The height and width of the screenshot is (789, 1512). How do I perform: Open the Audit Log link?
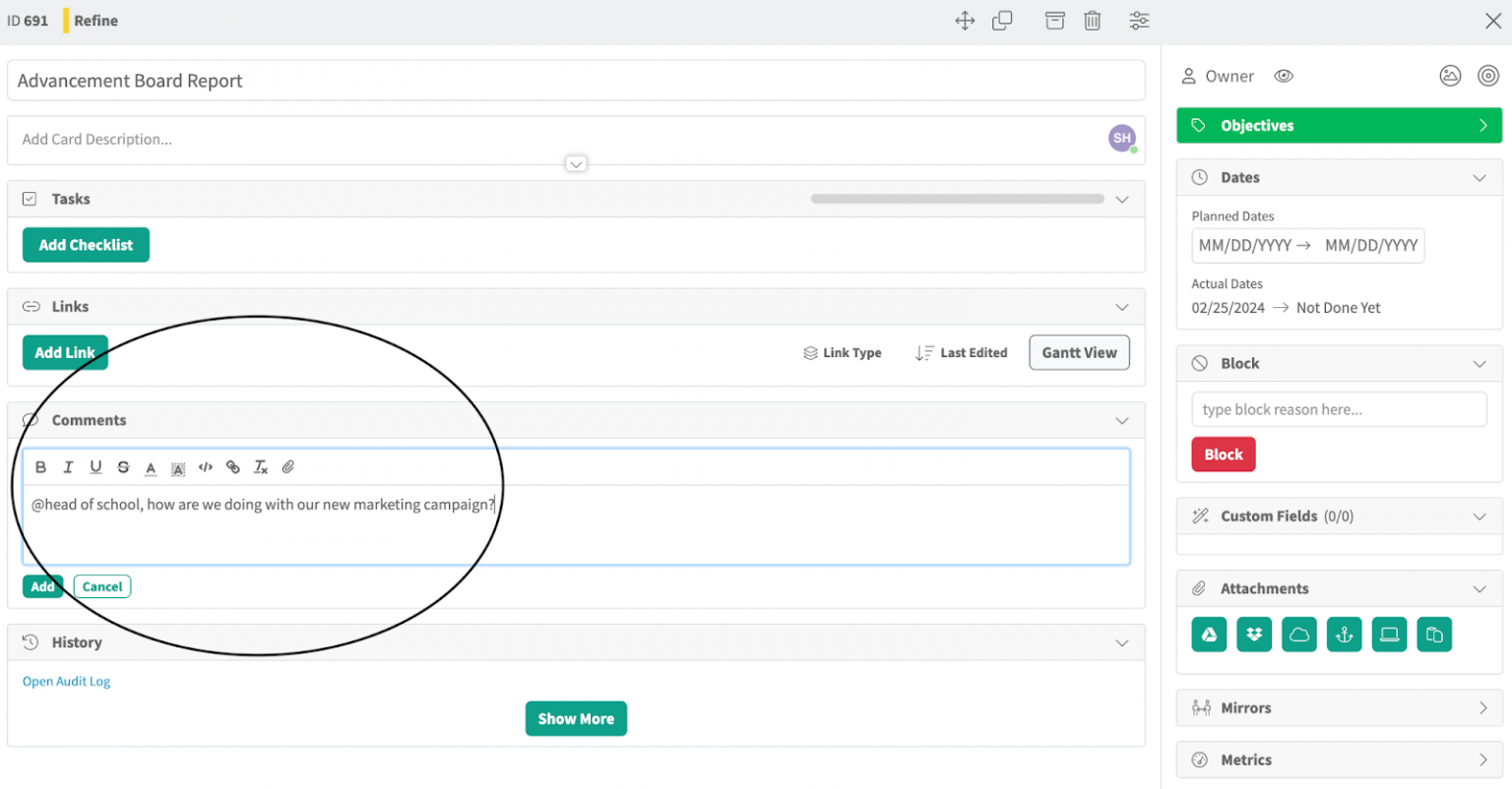point(66,682)
